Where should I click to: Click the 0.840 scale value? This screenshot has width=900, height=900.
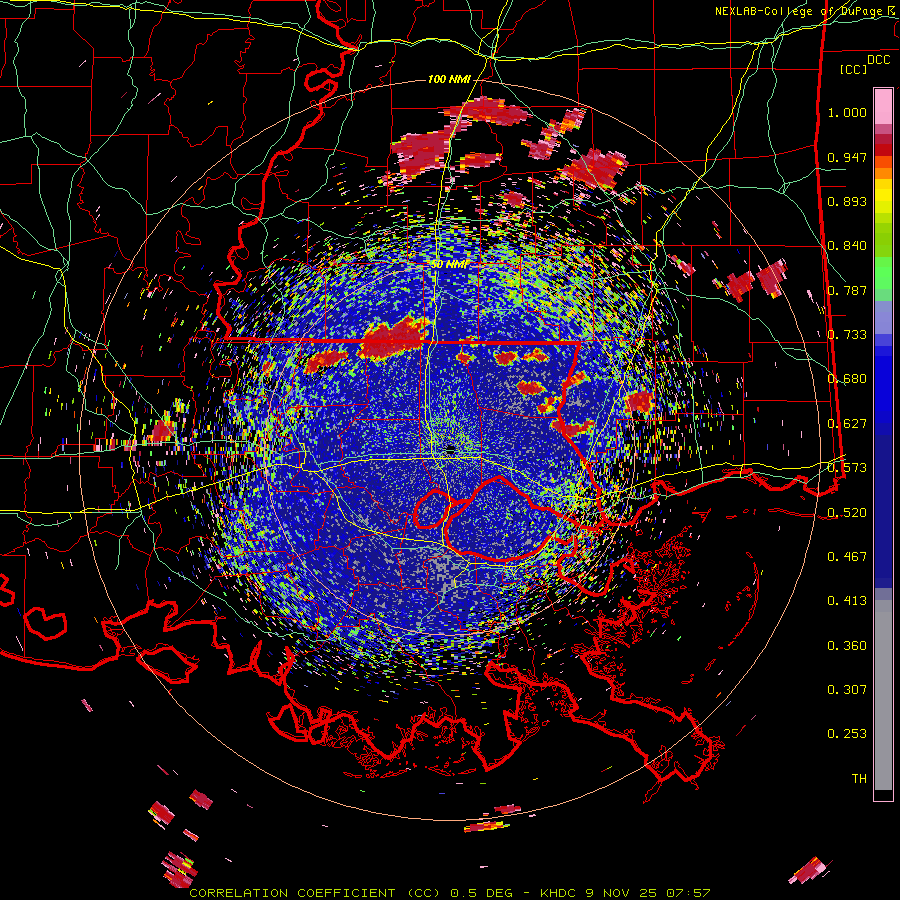click(847, 246)
